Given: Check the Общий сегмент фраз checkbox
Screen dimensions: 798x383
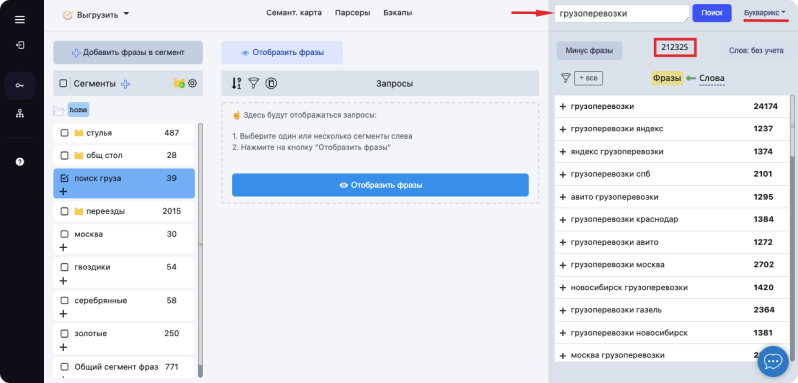Looking at the screenshot, I should pos(65,367).
